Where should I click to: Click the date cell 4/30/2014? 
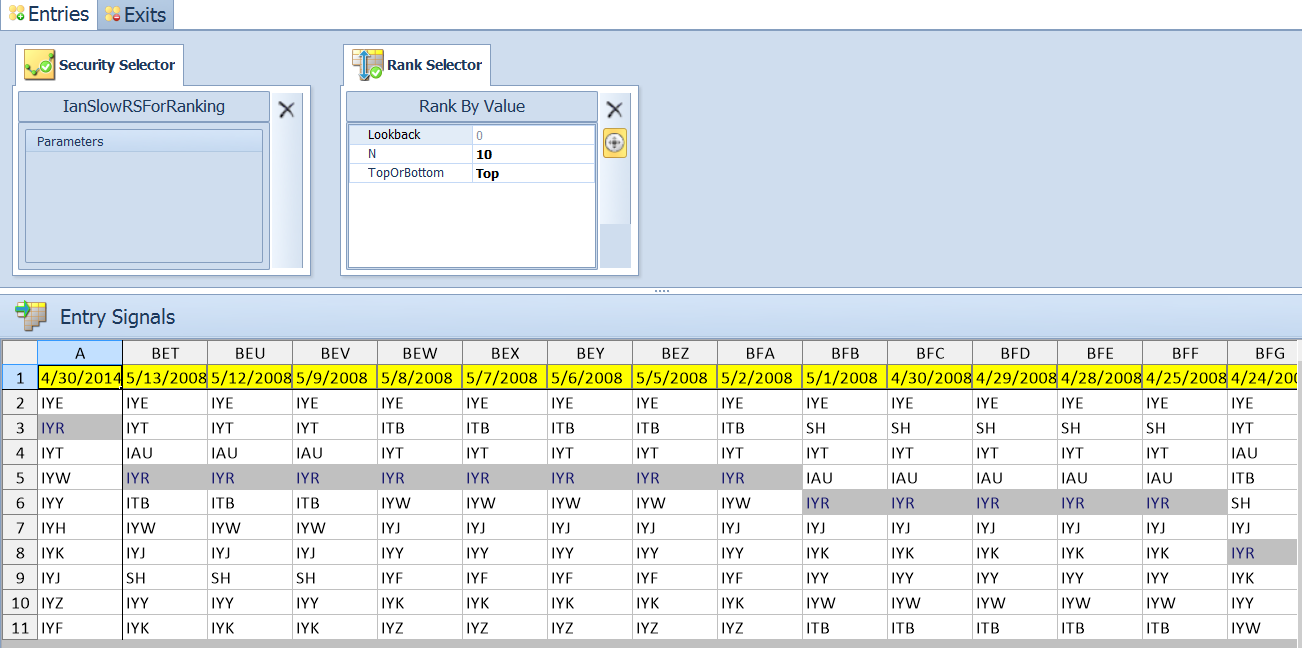click(x=80, y=378)
